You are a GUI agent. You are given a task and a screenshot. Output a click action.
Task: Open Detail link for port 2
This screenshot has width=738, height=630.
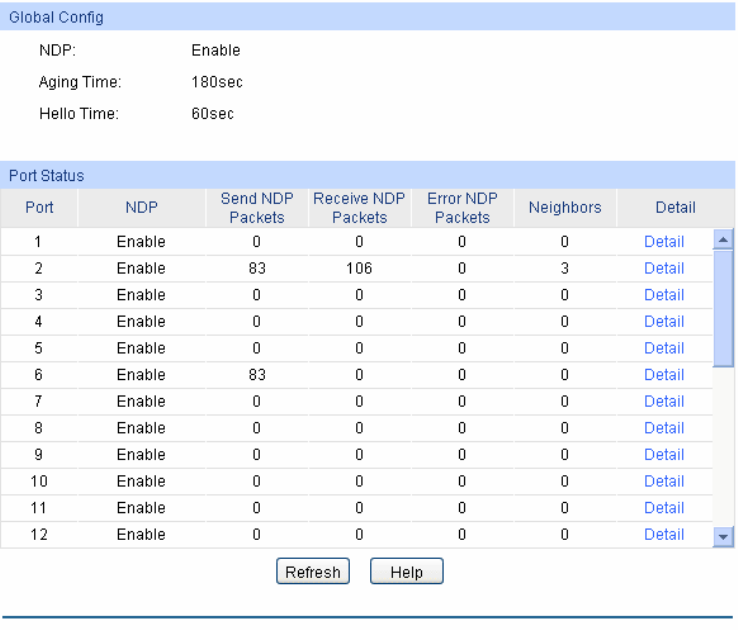pos(664,268)
